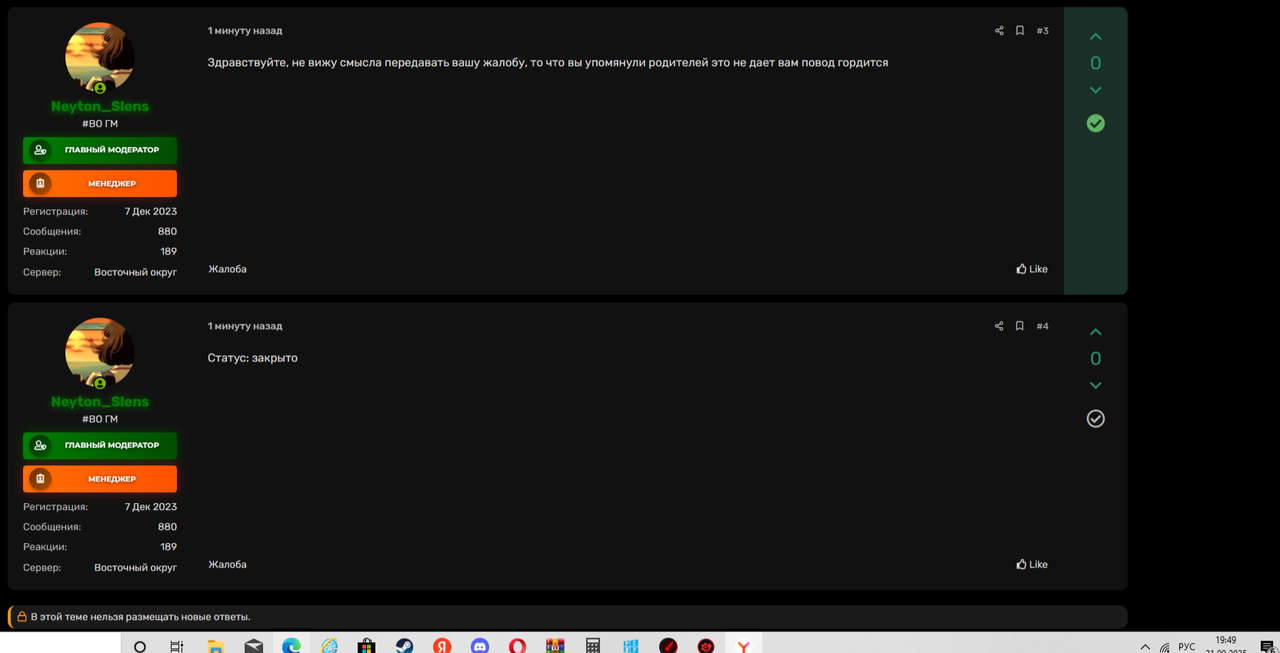
Task: Open File Explorer from taskbar
Action: point(215,646)
